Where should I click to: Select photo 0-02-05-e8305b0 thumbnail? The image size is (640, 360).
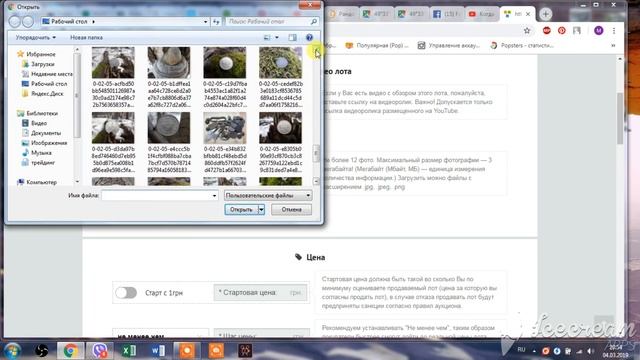[x=280, y=128]
